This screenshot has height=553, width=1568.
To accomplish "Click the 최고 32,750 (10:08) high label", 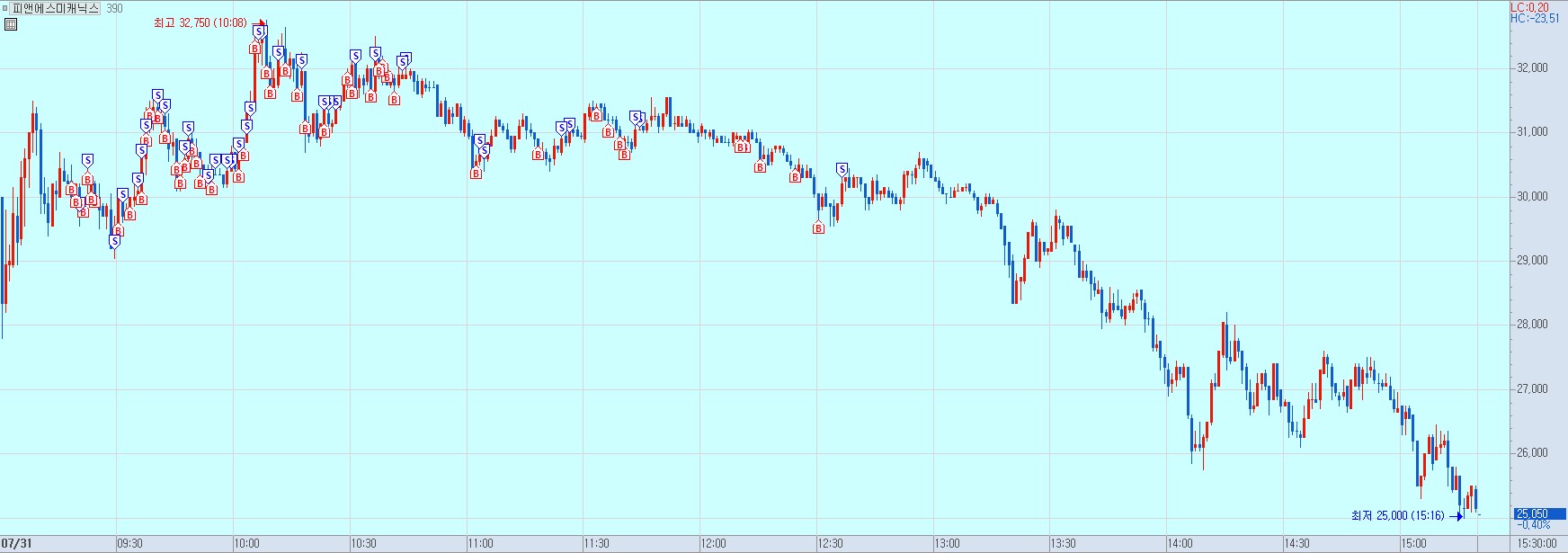I will 200,22.
